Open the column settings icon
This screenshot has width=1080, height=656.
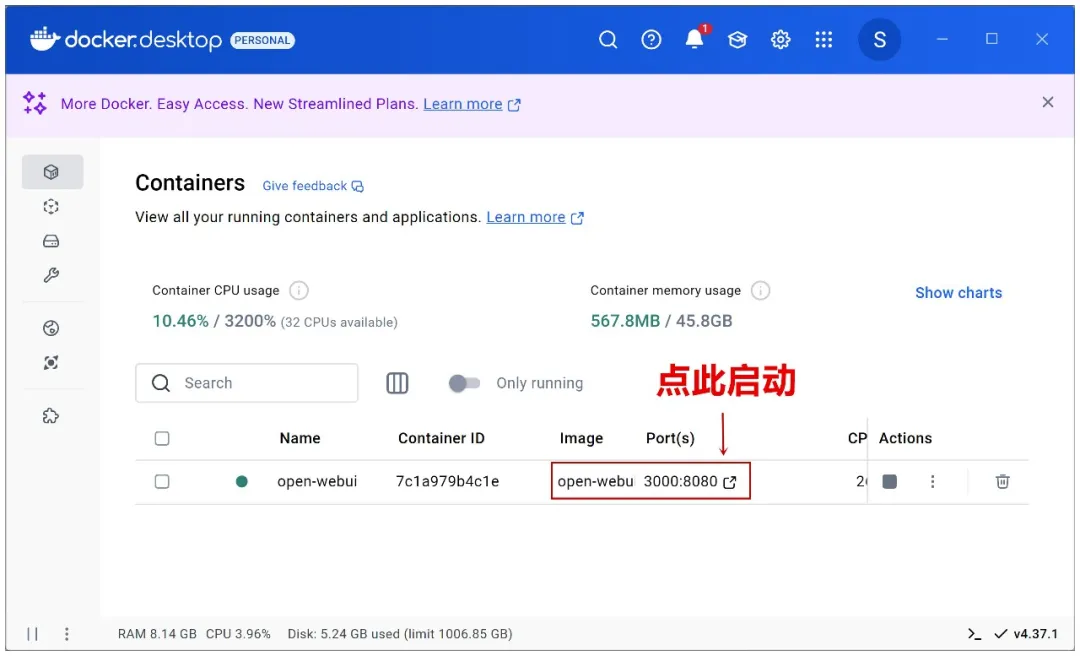pos(397,383)
